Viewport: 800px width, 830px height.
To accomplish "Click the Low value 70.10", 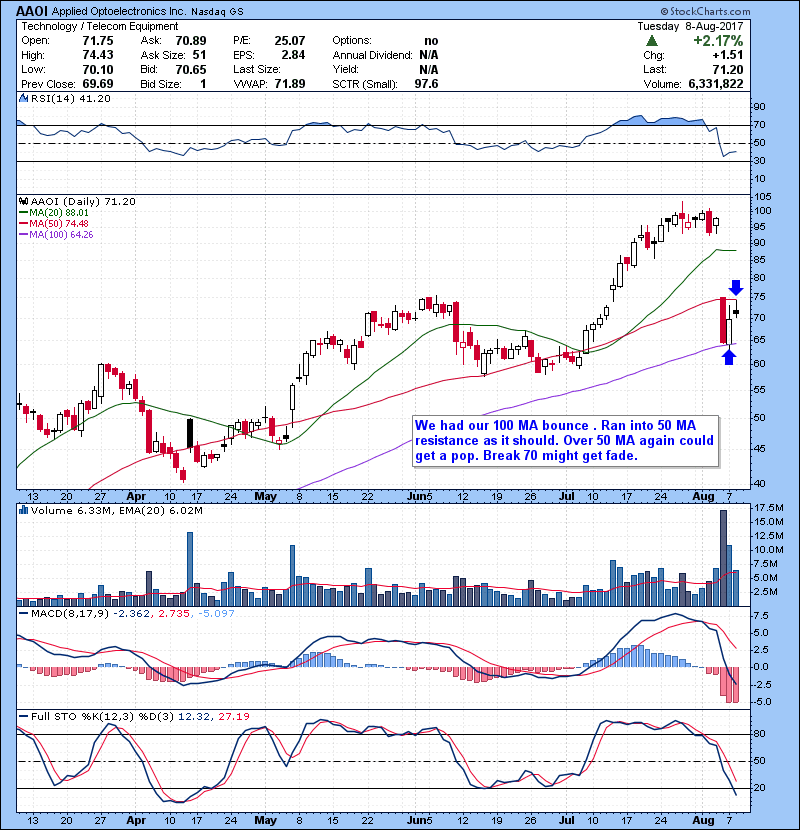I will point(98,69).
